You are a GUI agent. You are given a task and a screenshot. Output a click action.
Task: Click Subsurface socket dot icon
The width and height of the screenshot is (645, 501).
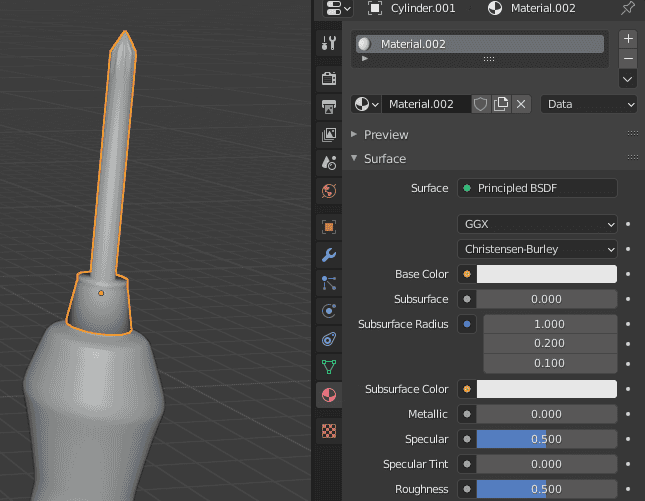(467, 299)
